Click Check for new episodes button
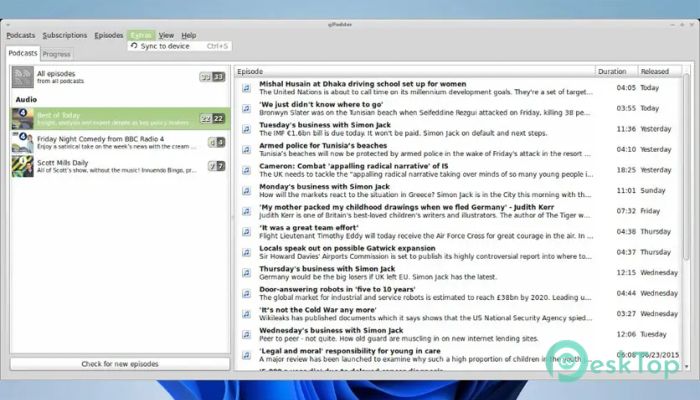700x400 pixels. click(120, 364)
